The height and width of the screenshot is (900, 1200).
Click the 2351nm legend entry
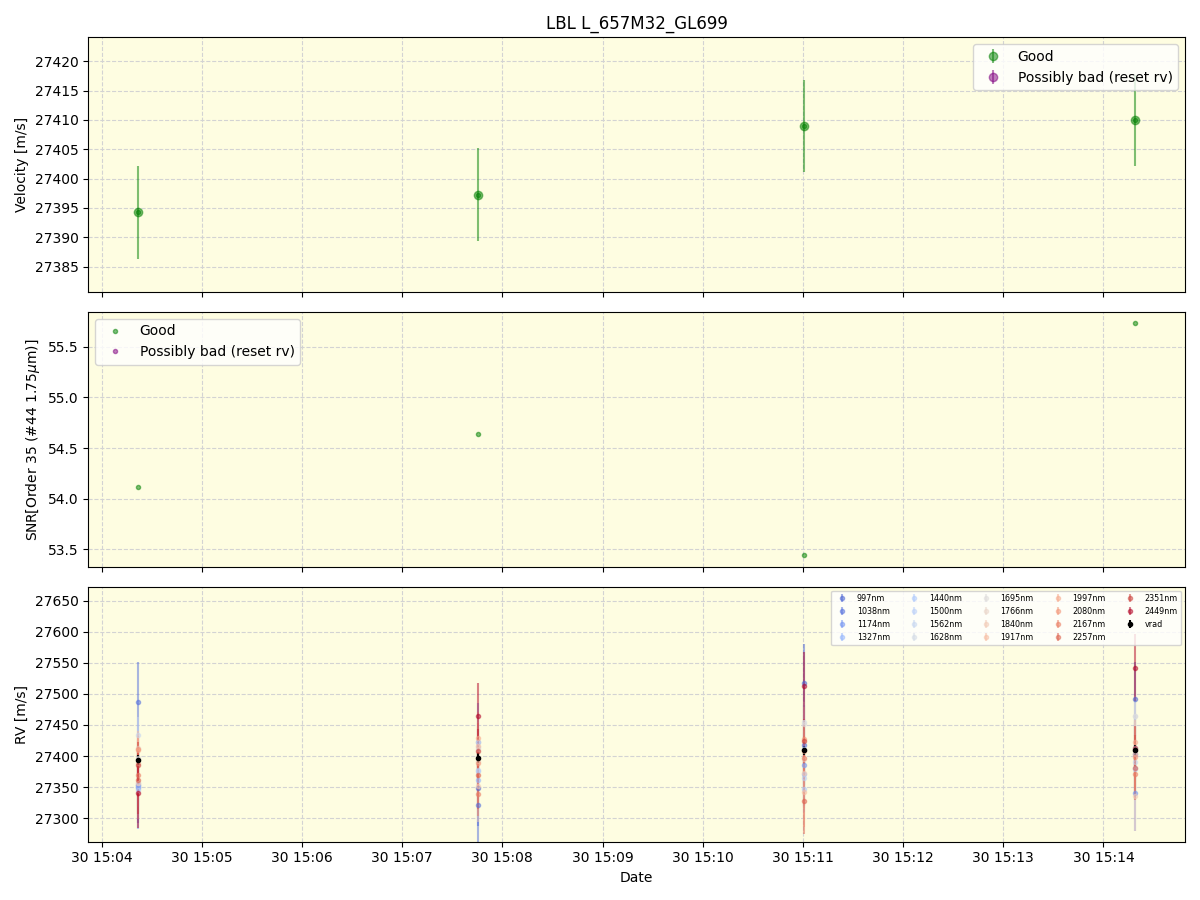(1152, 598)
